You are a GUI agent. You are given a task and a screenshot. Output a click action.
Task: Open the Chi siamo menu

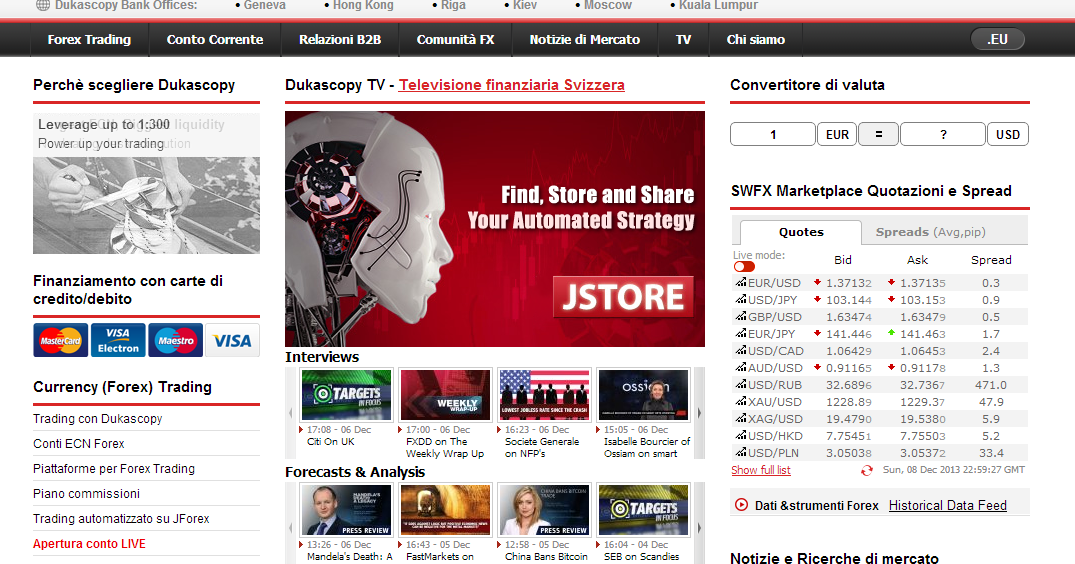click(x=756, y=40)
